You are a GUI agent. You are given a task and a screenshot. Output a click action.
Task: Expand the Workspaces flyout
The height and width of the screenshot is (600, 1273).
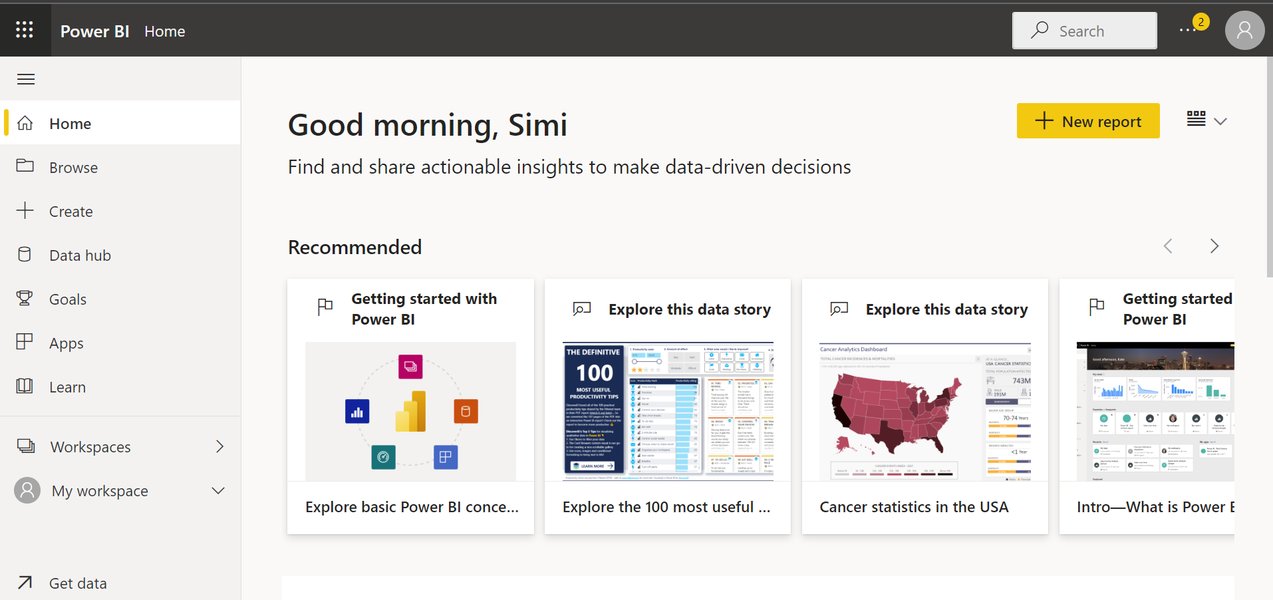click(219, 447)
